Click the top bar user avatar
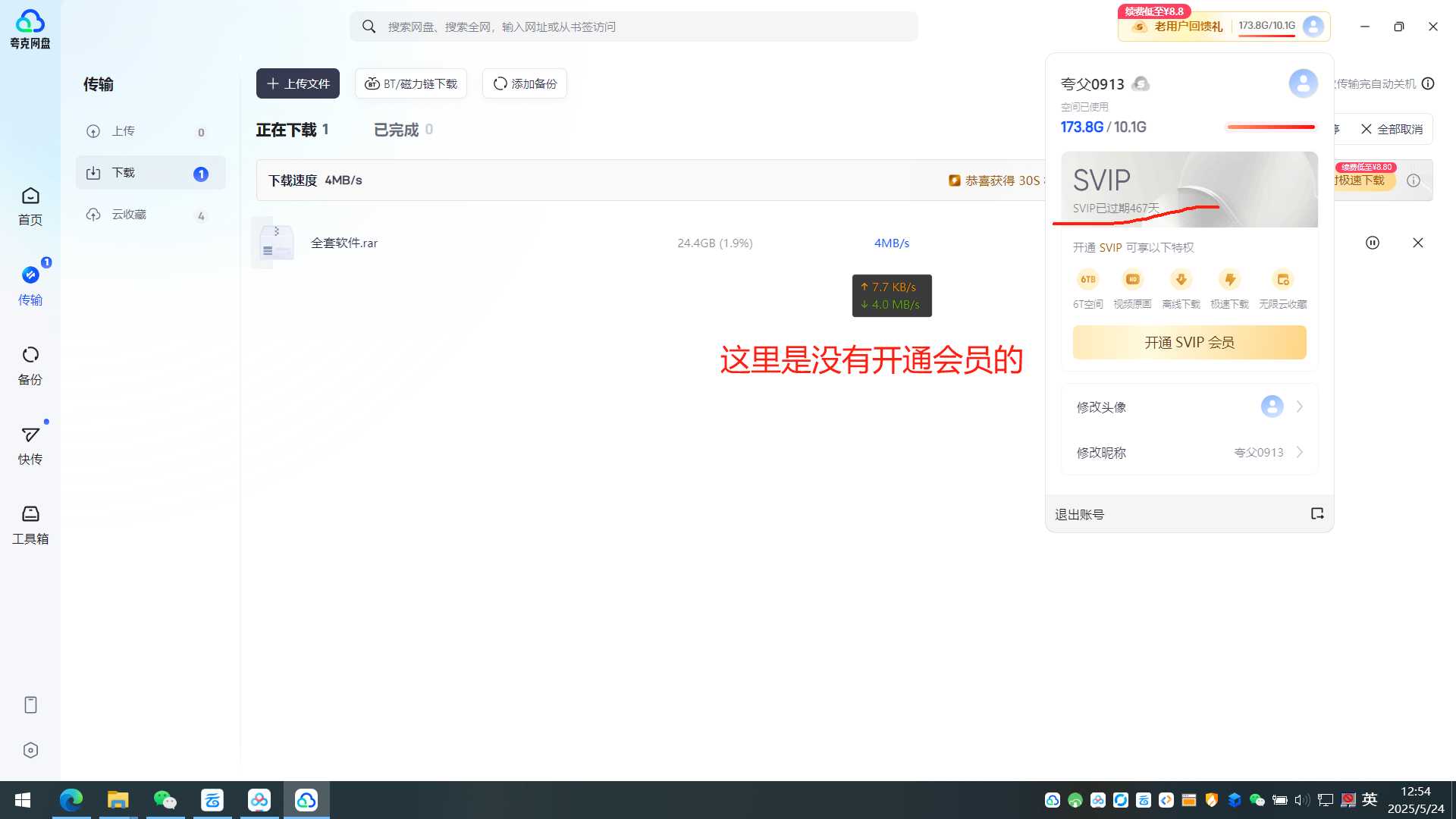The width and height of the screenshot is (1456, 819). point(1313,26)
